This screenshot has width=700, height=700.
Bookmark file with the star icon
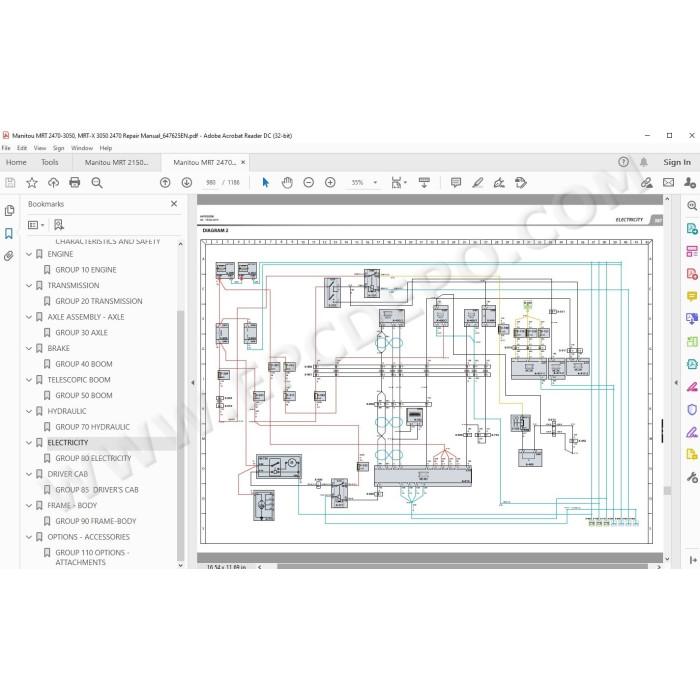[32, 183]
